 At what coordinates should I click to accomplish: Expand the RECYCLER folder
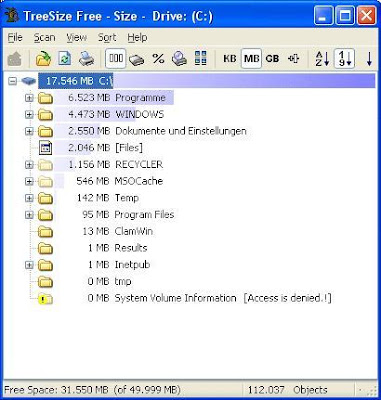(x=29, y=165)
